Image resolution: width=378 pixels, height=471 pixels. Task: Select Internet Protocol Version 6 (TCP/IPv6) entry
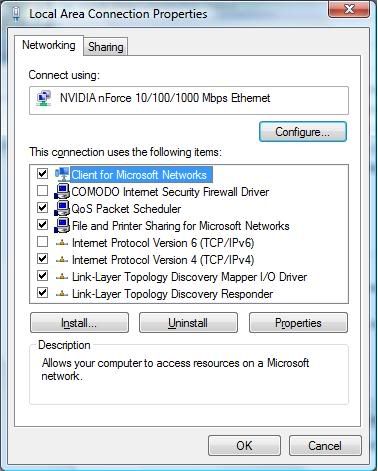(163, 243)
